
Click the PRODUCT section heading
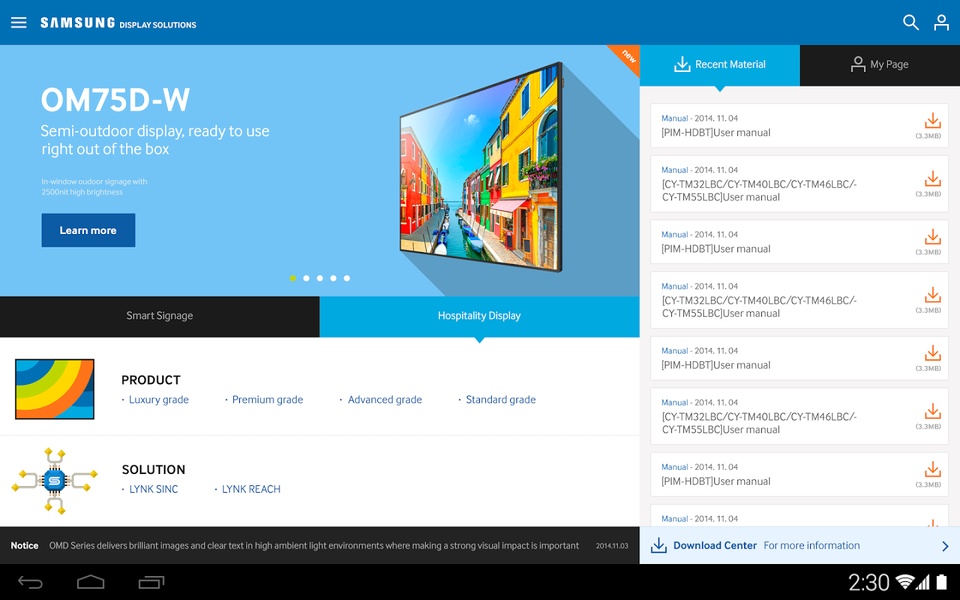[x=151, y=380]
